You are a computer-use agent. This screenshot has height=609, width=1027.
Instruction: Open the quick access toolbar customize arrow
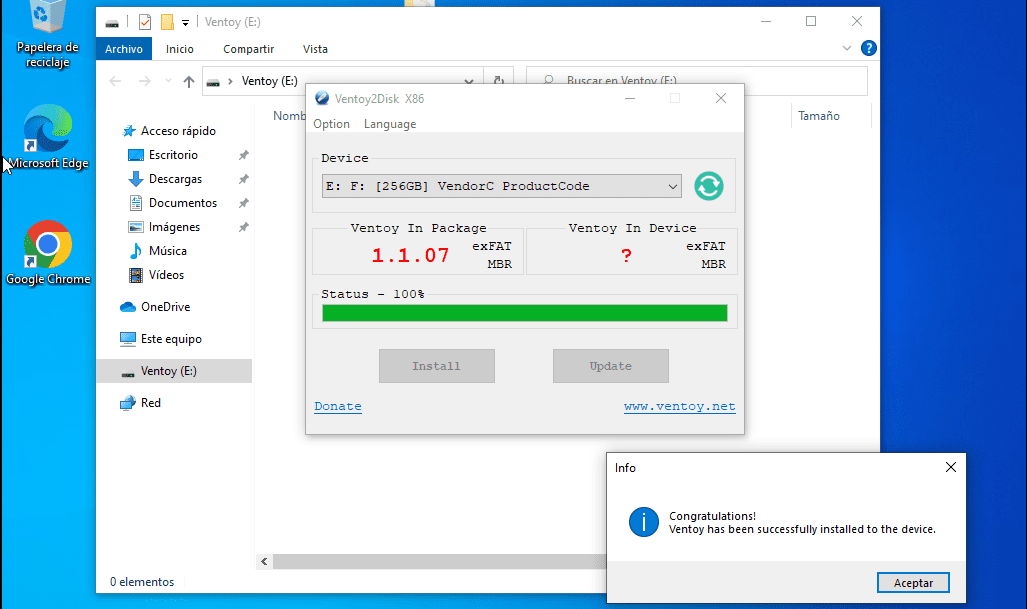point(185,22)
